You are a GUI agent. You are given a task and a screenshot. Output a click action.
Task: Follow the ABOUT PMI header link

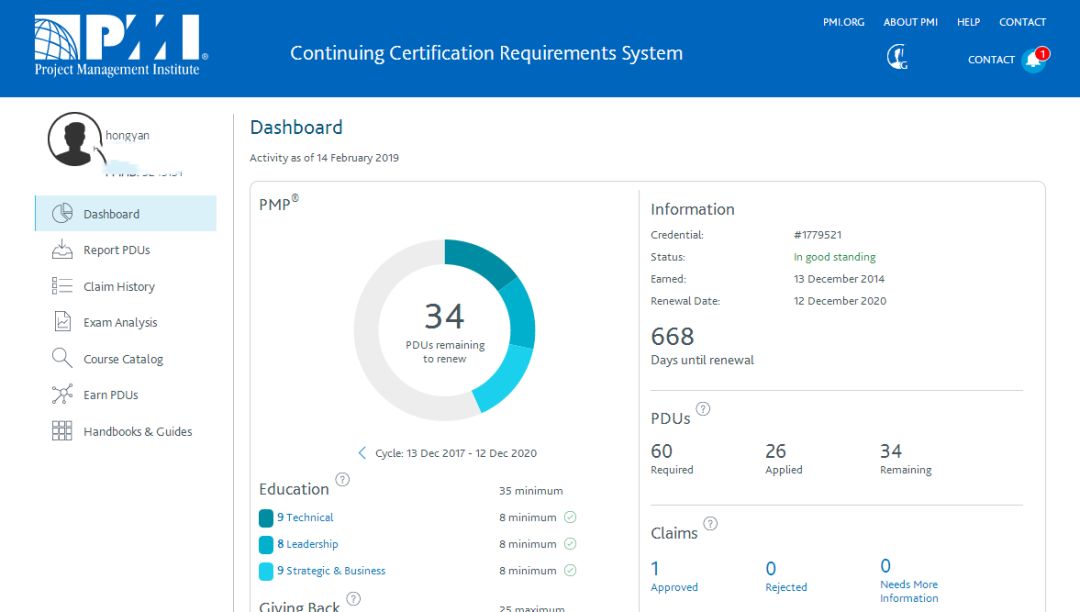[911, 22]
